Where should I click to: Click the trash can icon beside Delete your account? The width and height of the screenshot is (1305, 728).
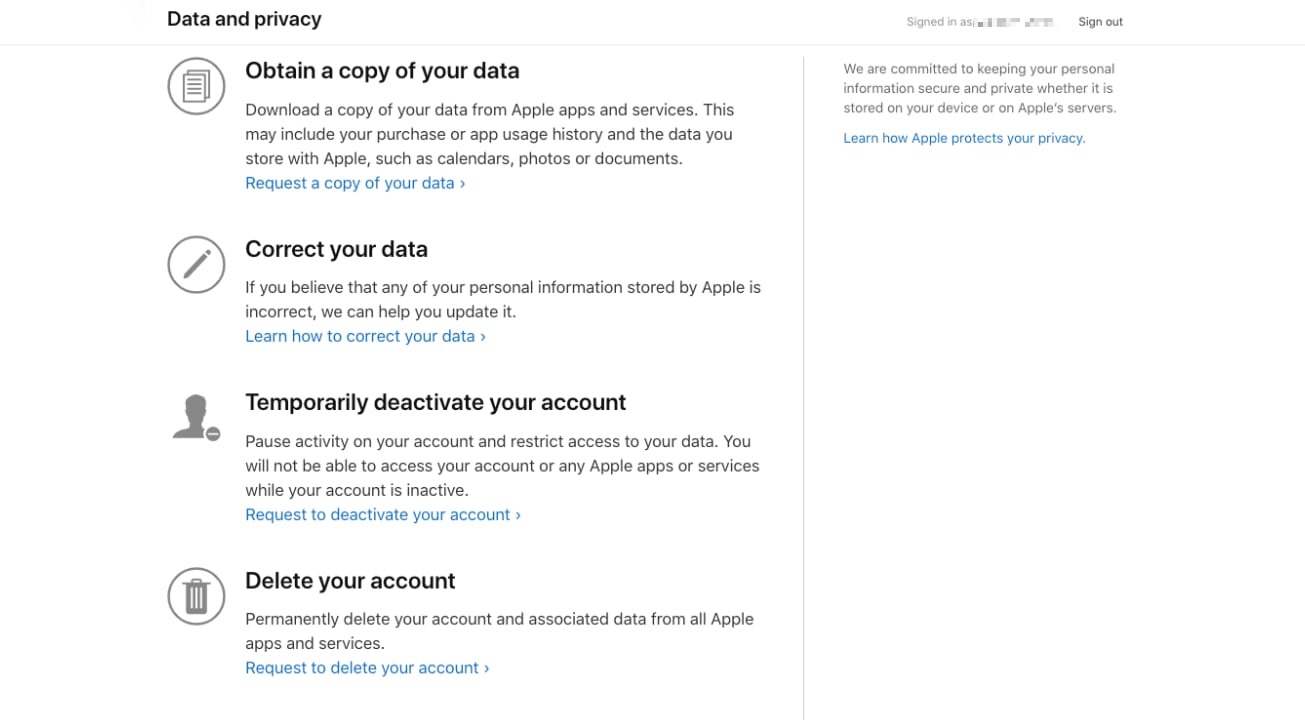196,595
